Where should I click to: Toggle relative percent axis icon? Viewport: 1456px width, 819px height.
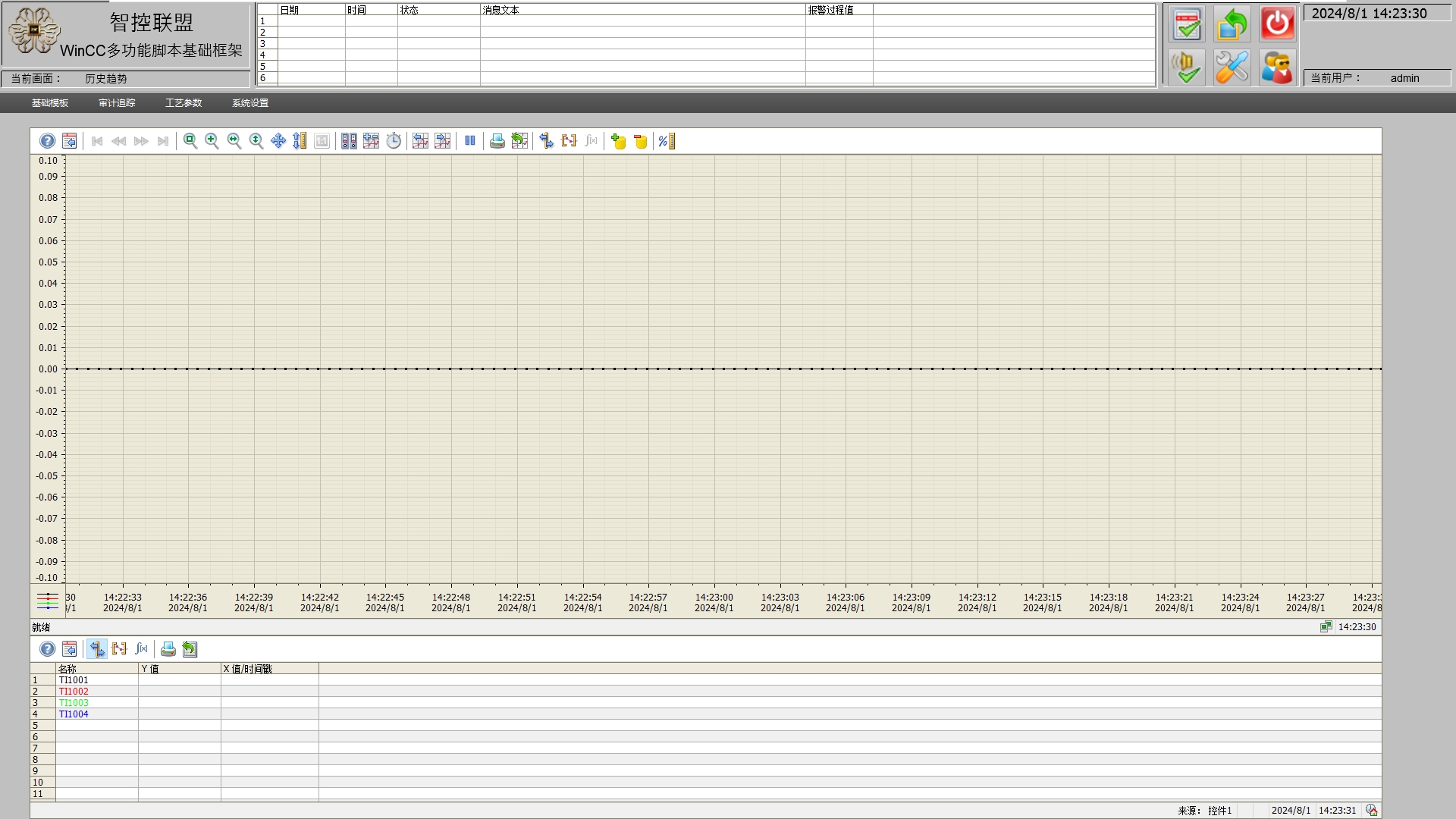(666, 141)
